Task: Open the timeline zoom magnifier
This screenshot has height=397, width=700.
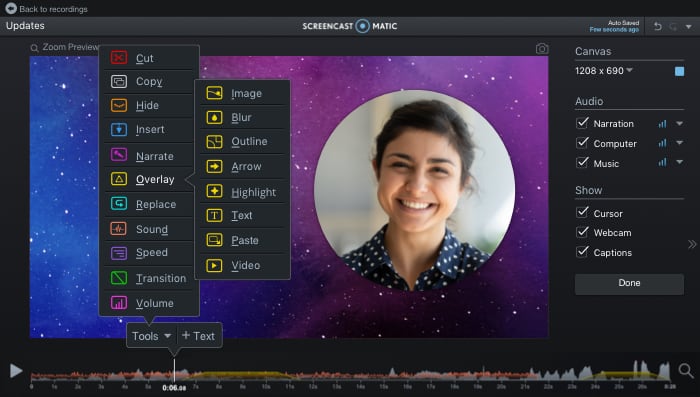Action: (686, 370)
